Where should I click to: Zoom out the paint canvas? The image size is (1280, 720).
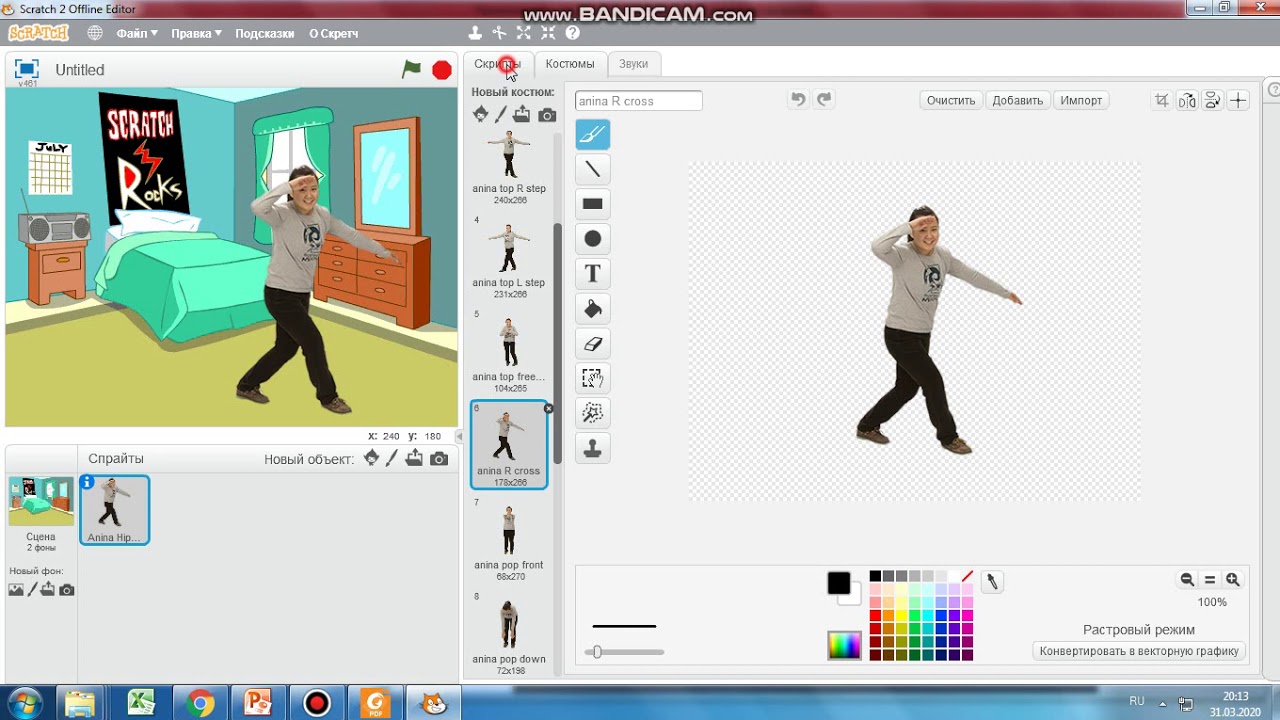1187,580
